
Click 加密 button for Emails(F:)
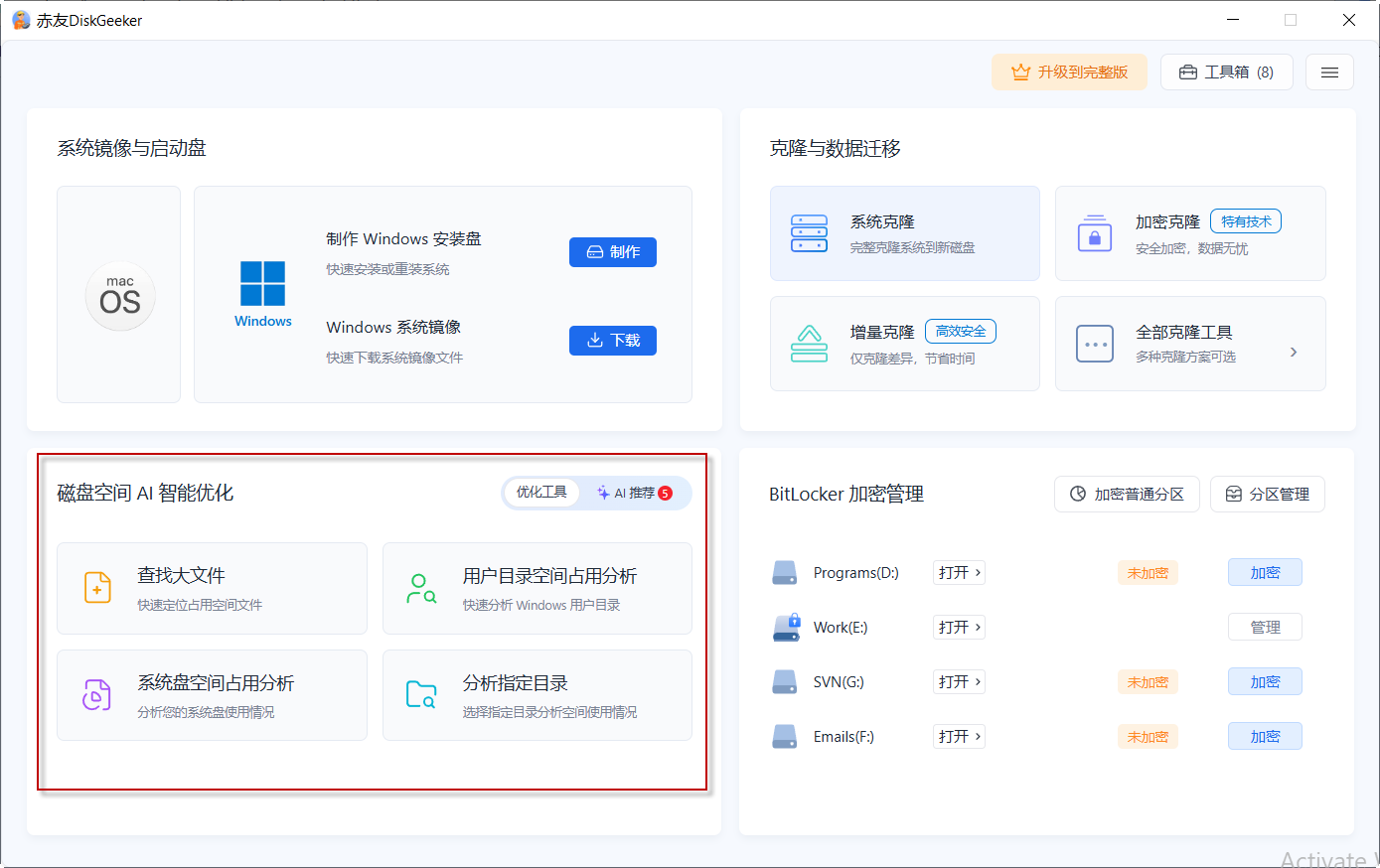tap(1265, 736)
